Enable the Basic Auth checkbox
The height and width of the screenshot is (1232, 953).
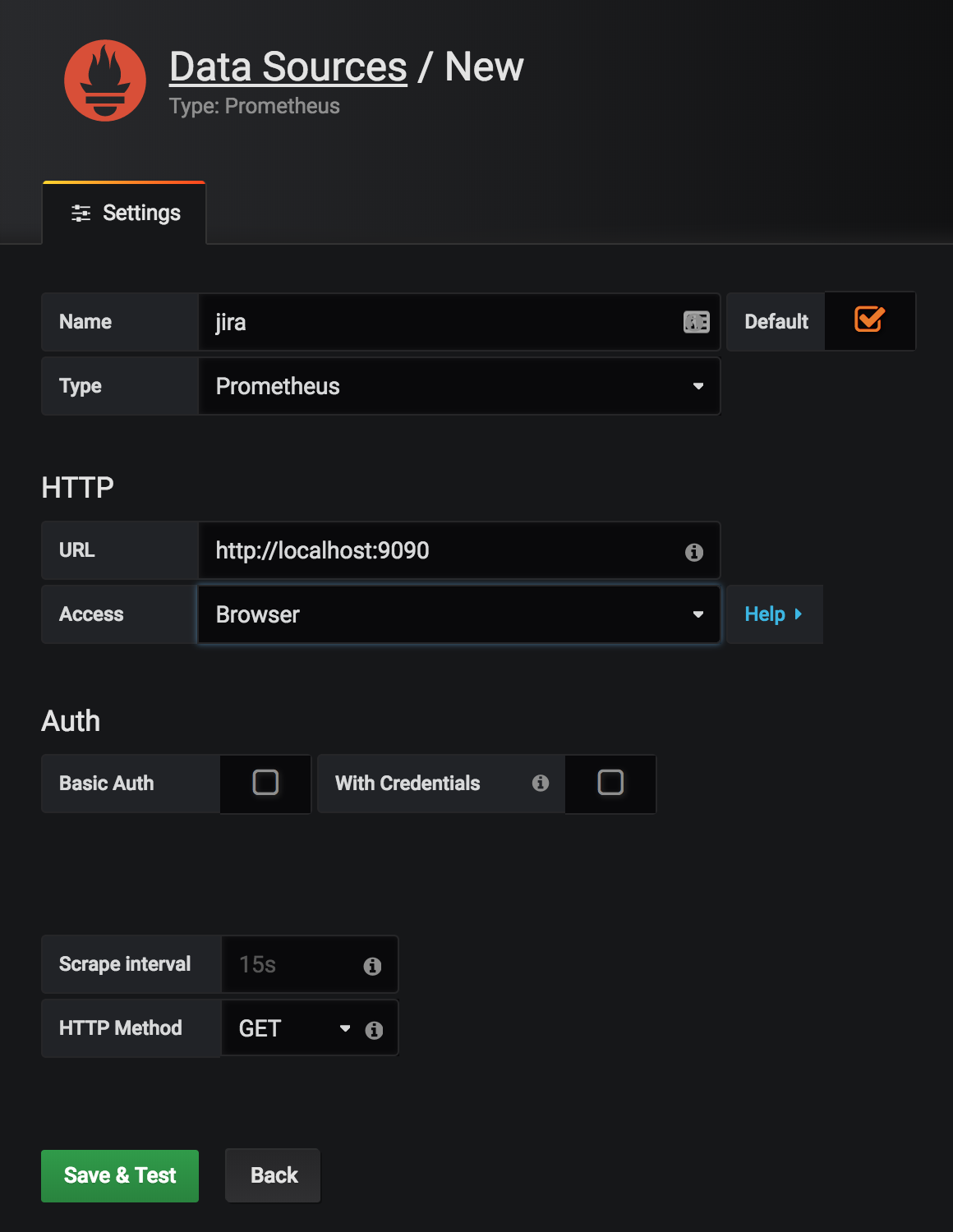[x=265, y=782]
